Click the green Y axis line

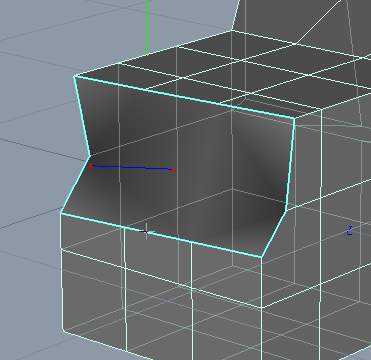[x=147, y=27]
